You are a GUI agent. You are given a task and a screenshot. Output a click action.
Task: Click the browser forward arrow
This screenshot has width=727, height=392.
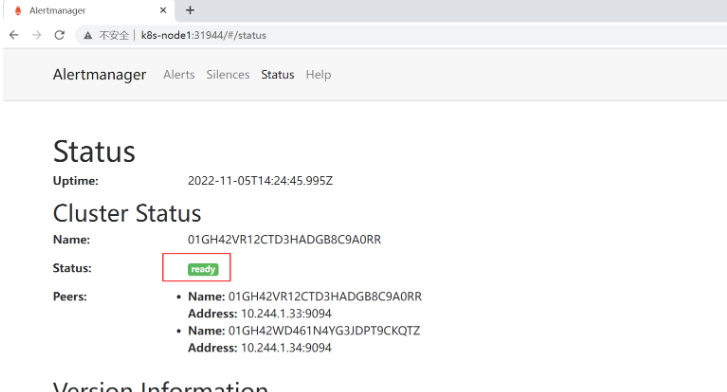(37, 35)
